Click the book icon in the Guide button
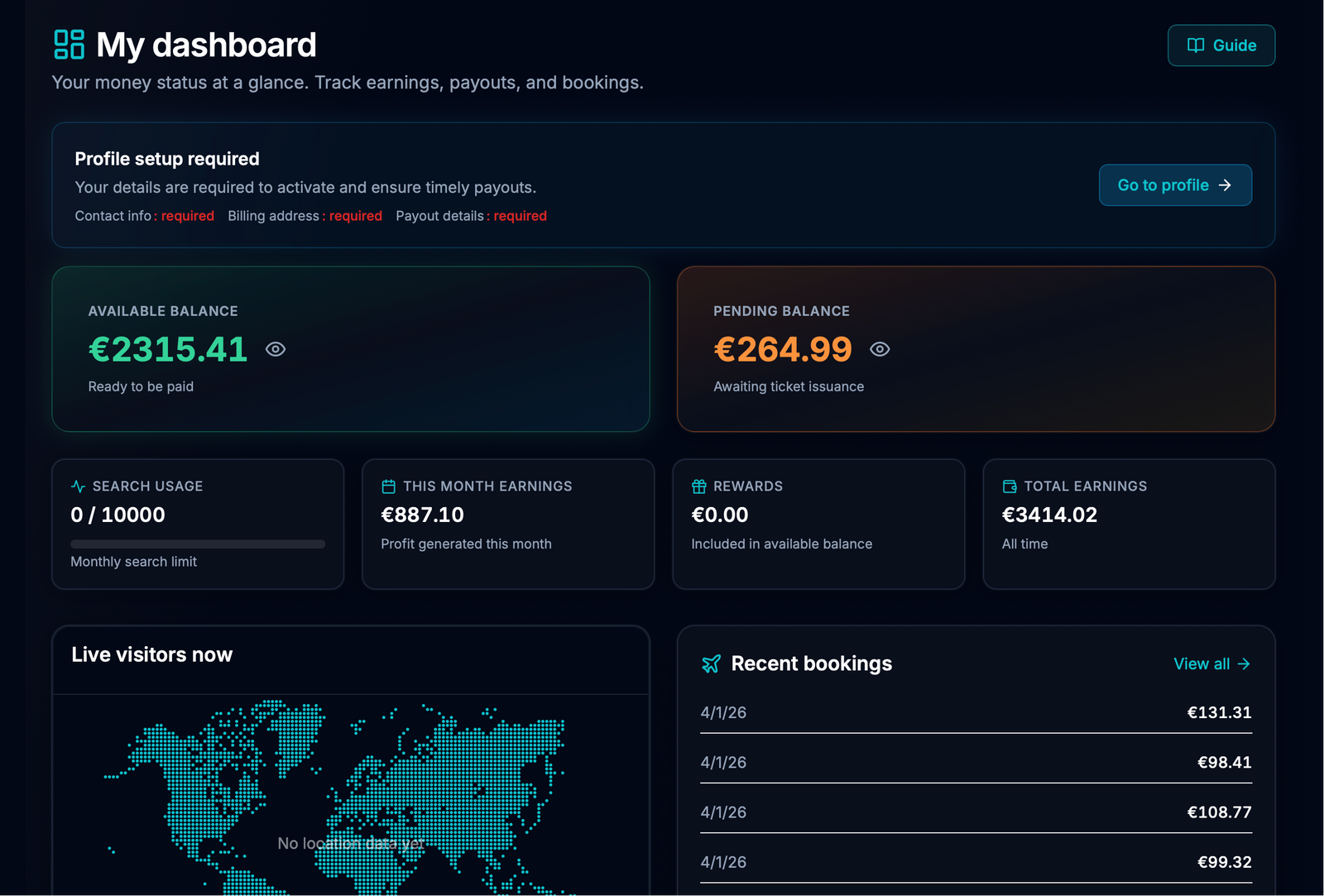Viewport: 1324px width, 896px height. pyautogui.click(x=1196, y=46)
